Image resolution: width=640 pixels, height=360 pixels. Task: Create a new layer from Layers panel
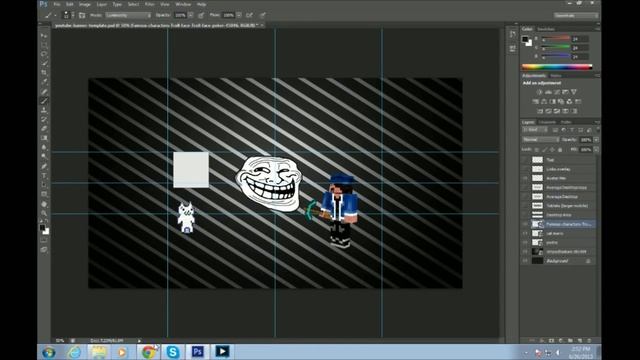pos(580,340)
